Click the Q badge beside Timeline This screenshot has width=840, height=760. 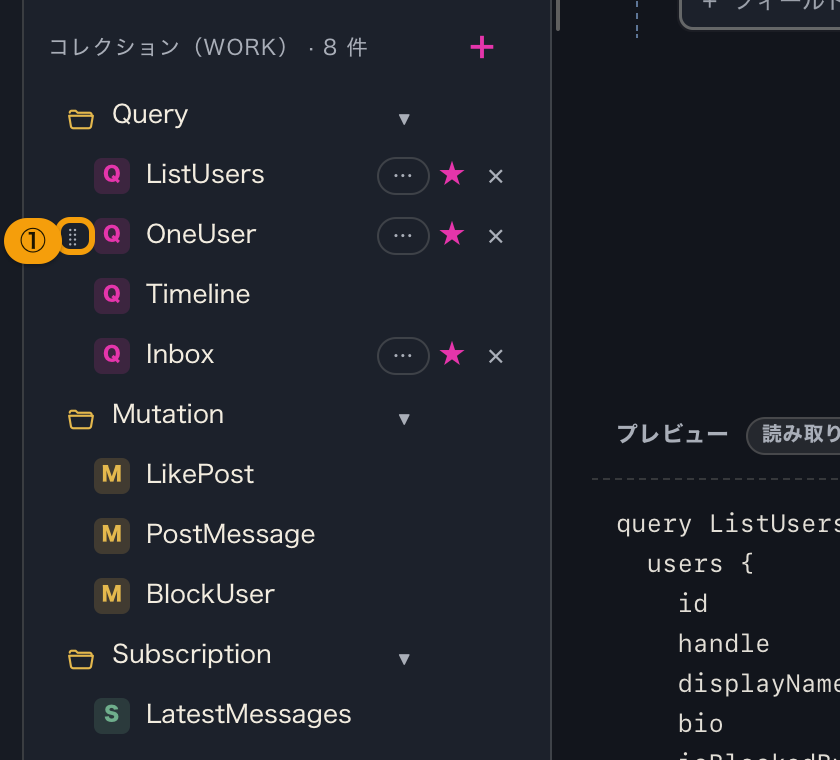tap(112, 296)
